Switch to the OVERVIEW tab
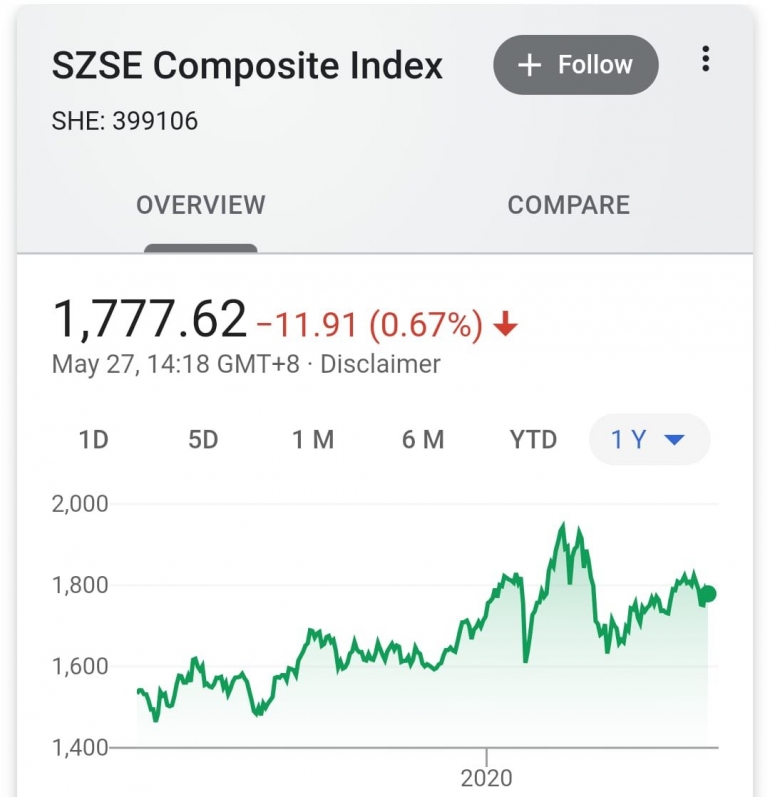Viewport: 770px width, 797px height. click(x=200, y=205)
